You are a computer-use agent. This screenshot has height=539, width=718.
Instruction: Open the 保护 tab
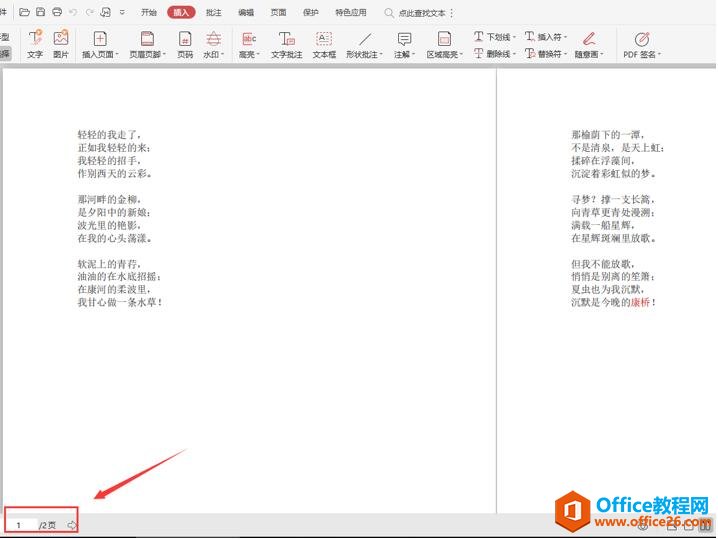310,12
